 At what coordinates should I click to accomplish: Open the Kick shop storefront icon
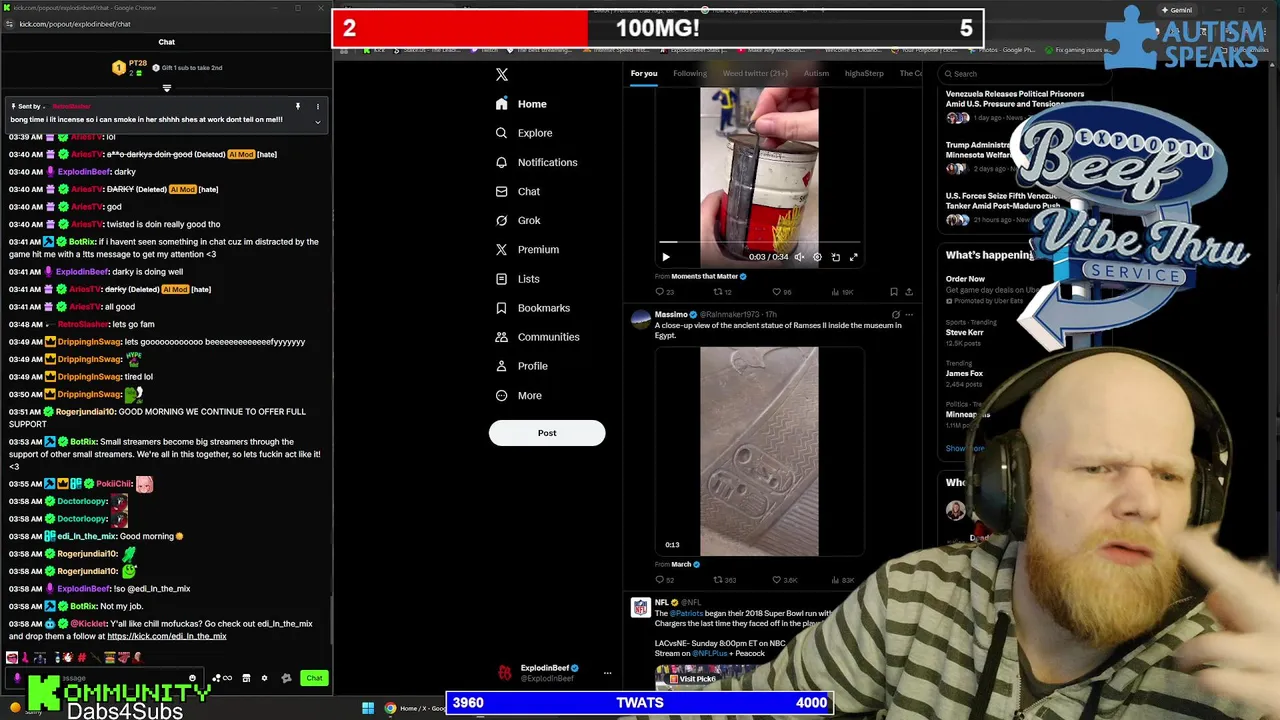(246, 678)
